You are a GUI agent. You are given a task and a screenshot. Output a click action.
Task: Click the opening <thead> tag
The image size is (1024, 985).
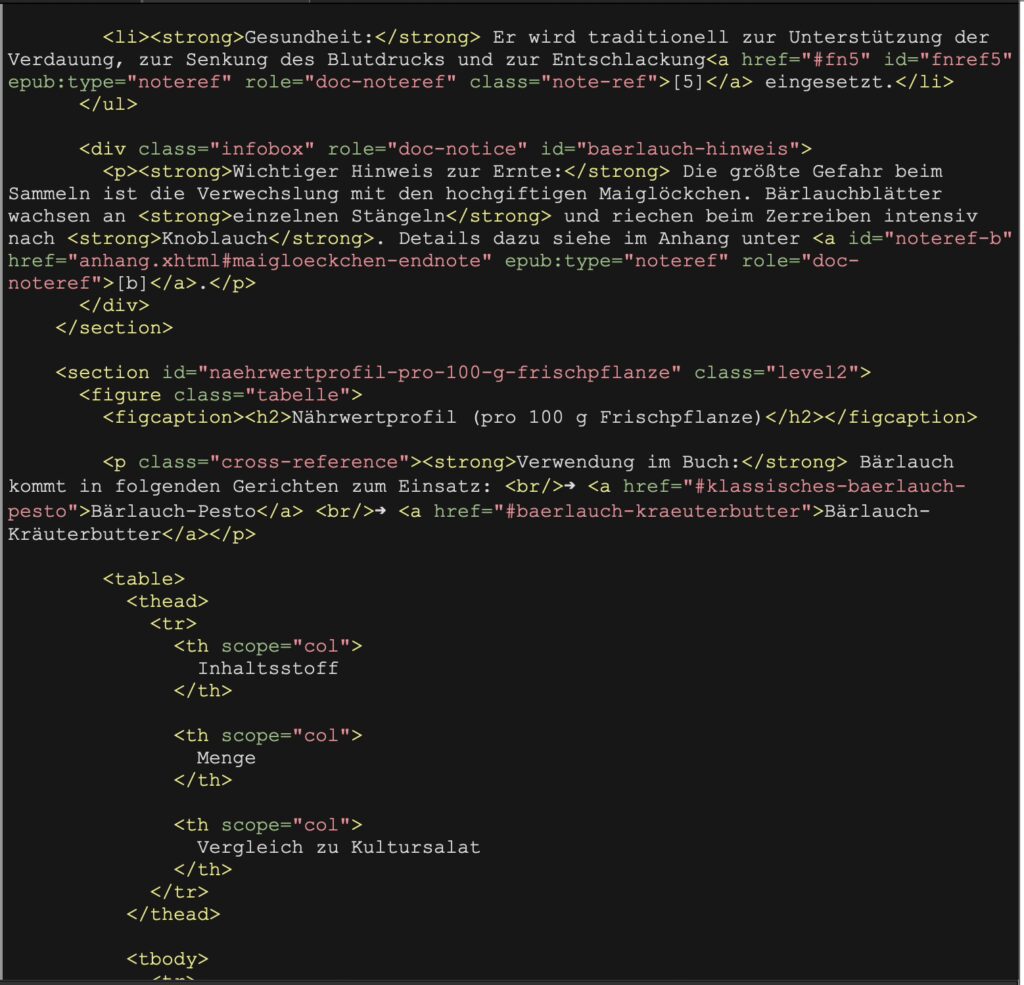(x=167, y=601)
